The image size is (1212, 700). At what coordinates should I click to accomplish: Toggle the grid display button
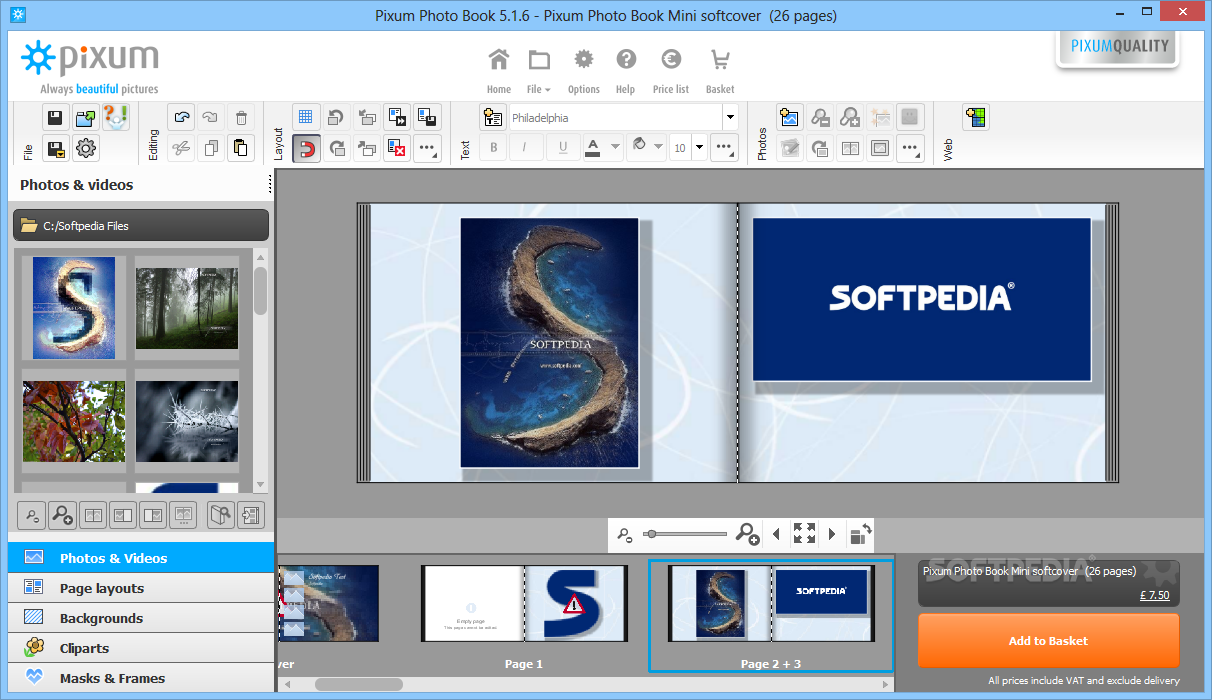pos(307,118)
